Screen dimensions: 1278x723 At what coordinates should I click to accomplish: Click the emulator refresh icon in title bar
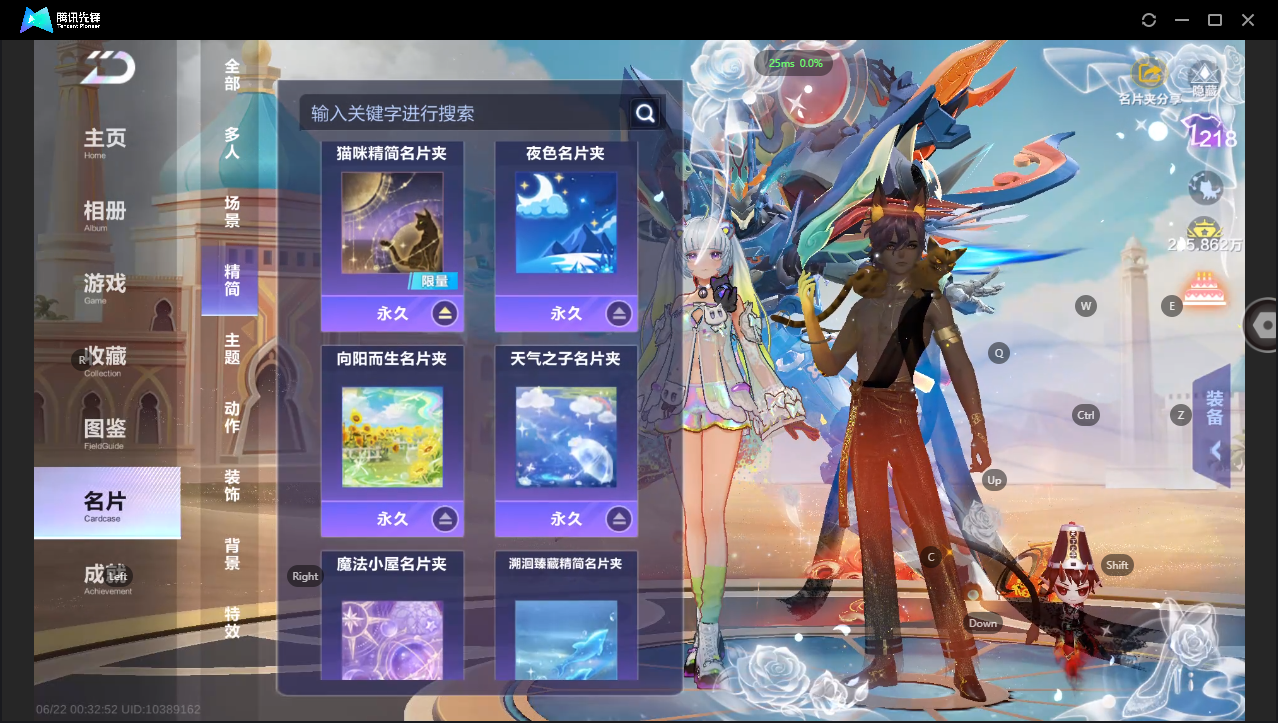(x=1149, y=20)
